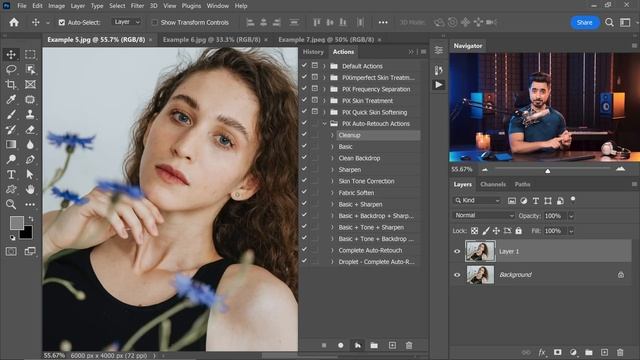The width and height of the screenshot is (640, 360).
Task: Begin recording an action
Action: point(340,345)
